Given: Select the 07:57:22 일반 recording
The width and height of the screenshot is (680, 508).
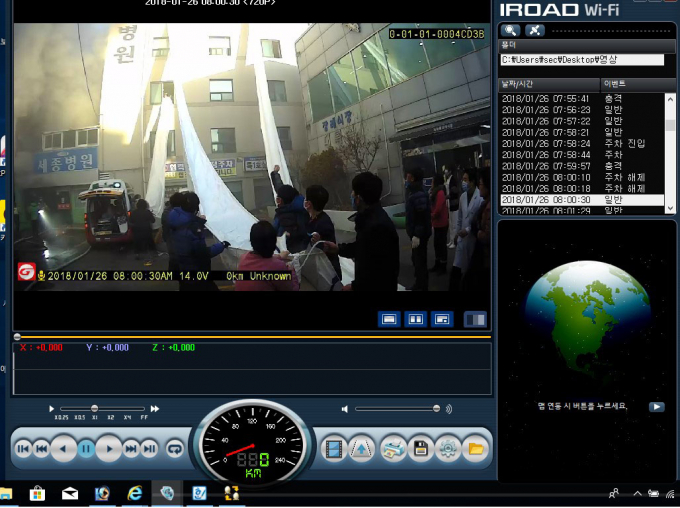Looking at the screenshot, I should pos(582,121).
